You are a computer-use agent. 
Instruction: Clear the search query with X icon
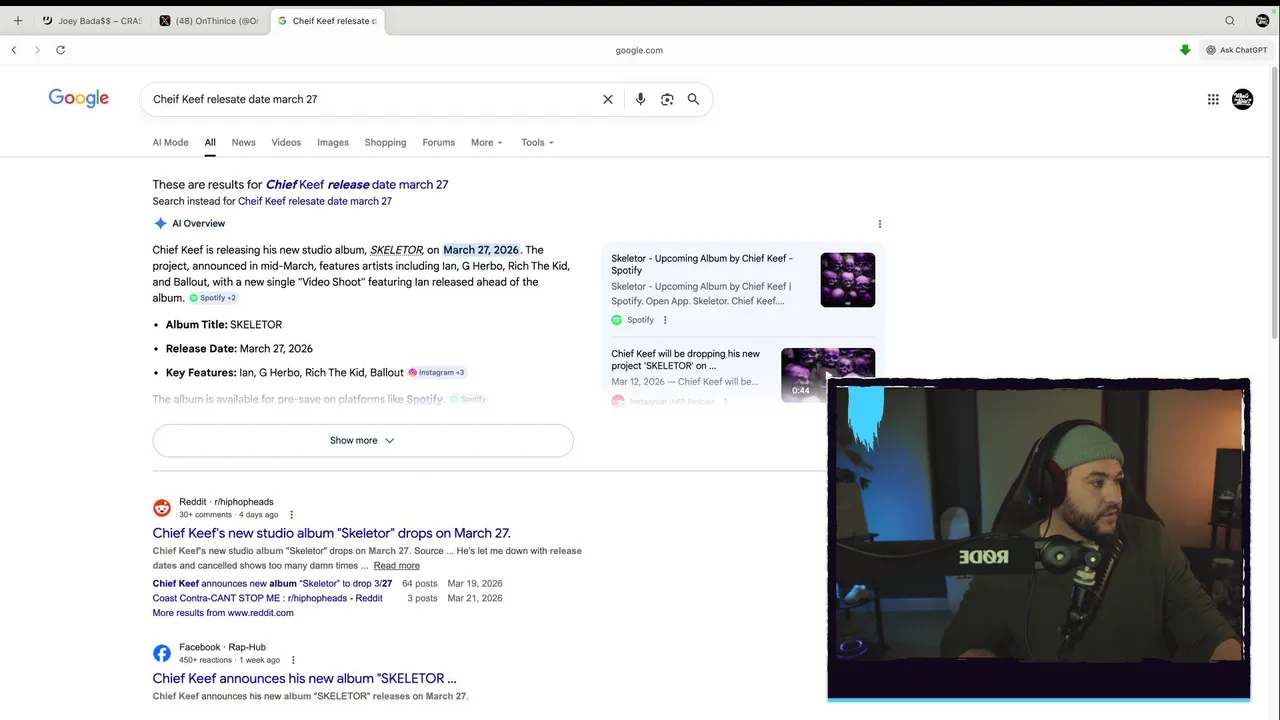point(607,99)
